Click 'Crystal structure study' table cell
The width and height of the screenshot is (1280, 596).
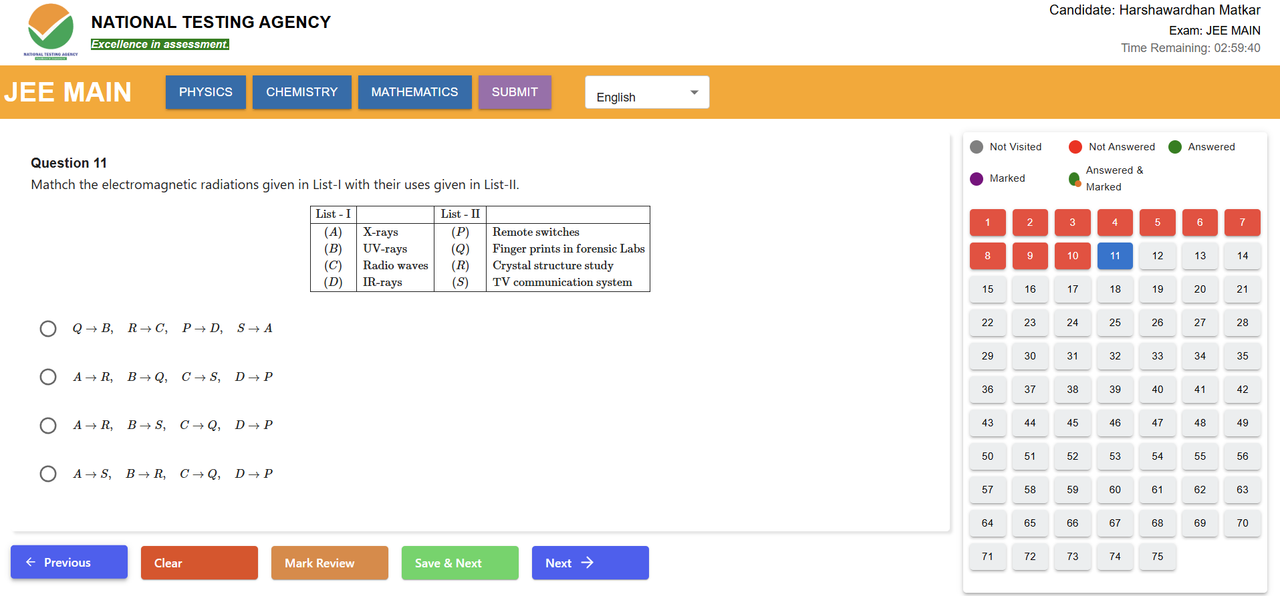coord(553,266)
